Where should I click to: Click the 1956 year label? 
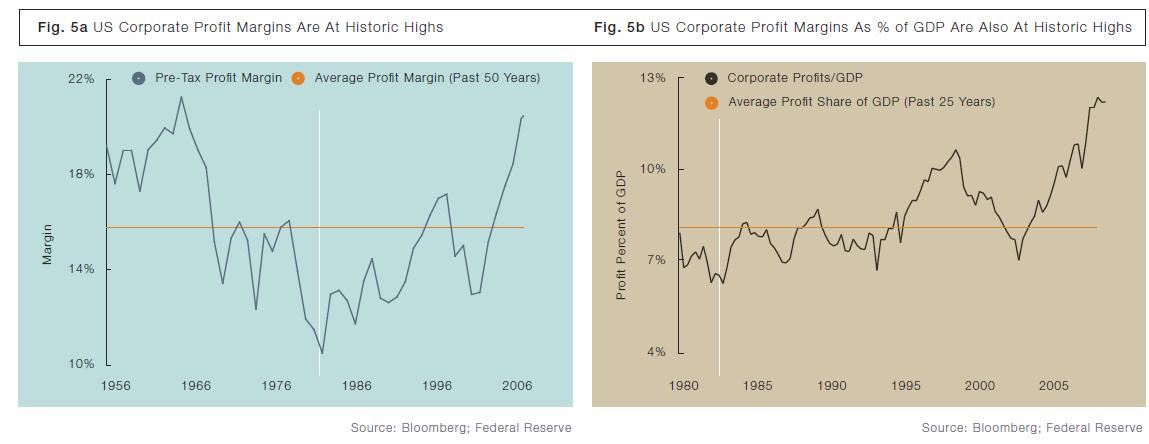pos(116,385)
